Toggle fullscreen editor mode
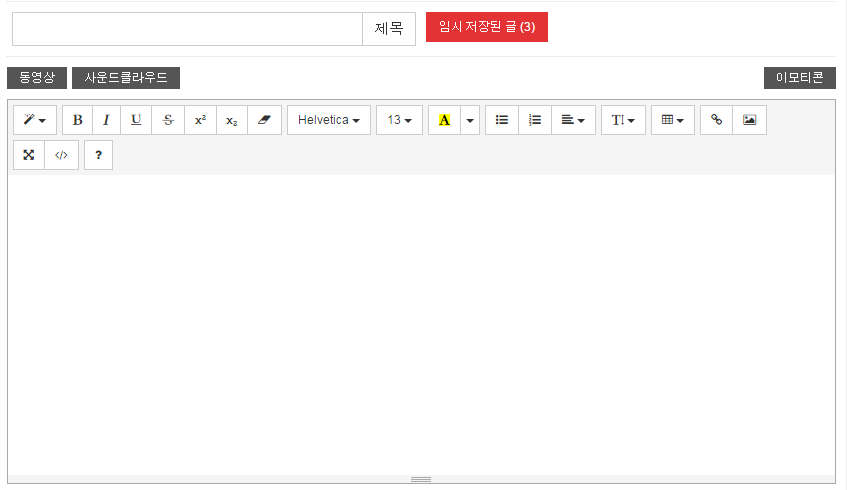 (x=29, y=155)
